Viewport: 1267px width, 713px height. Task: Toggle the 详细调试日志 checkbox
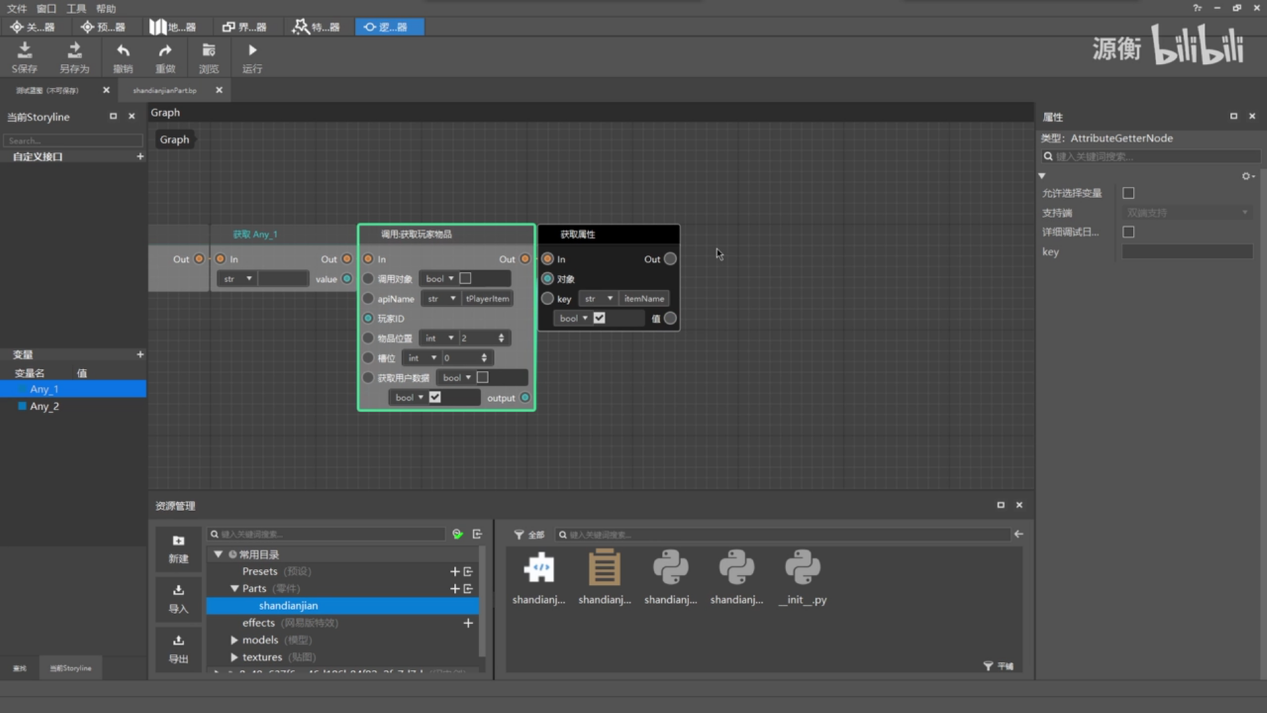click(1128, 232)
